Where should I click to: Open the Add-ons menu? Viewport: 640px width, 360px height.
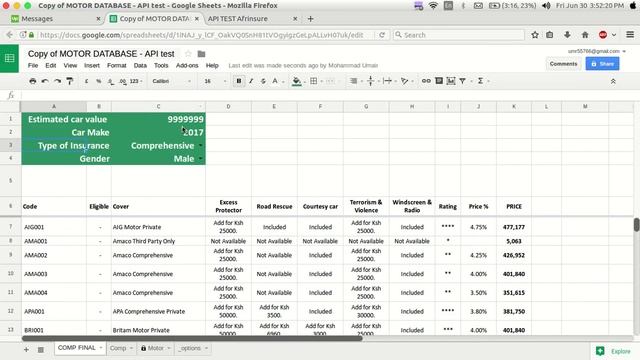click(187, 65)
